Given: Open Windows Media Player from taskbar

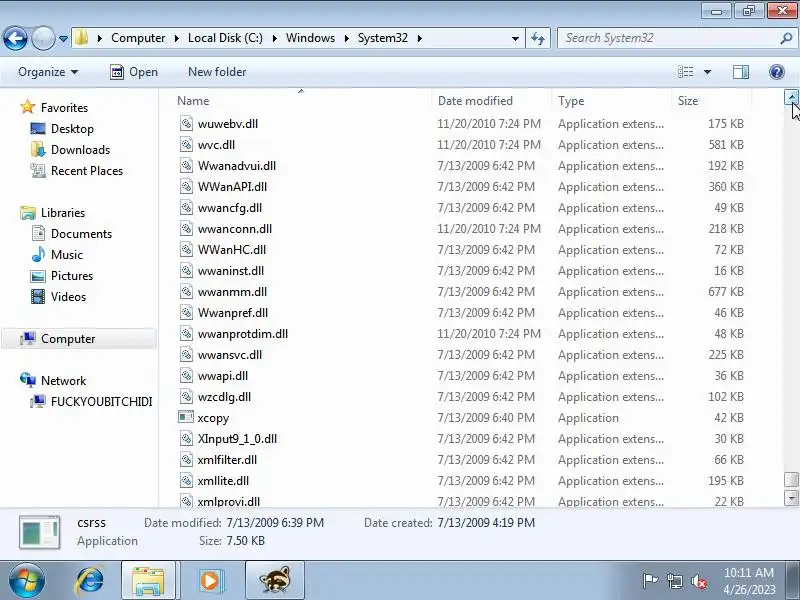Looking at the screenshot, I should tap(210, 581).
